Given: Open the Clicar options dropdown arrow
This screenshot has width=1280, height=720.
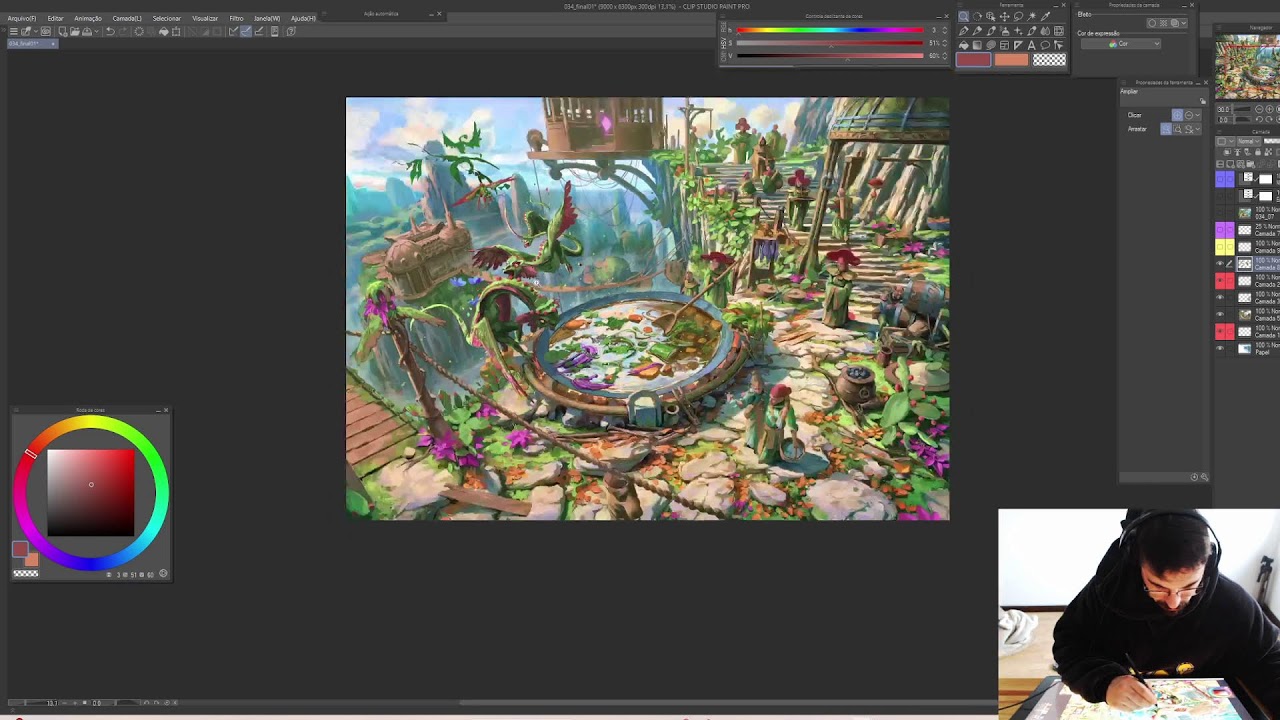Looking at the screenshot, I should pos(1197,115).
